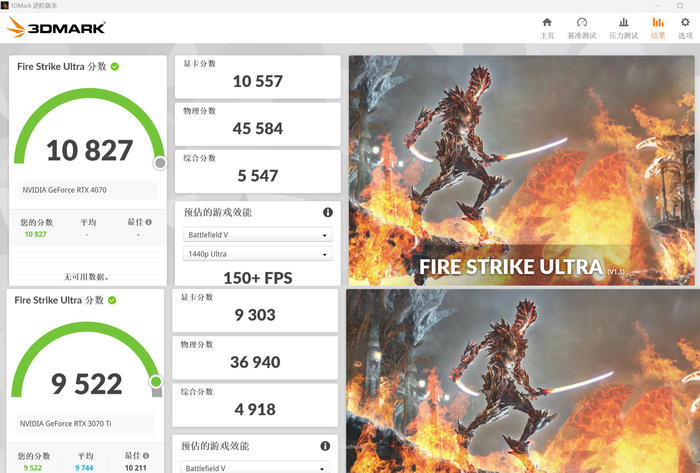Click the physics score 36 940 card
Screen dimensions: 700x473
(255, 358)
